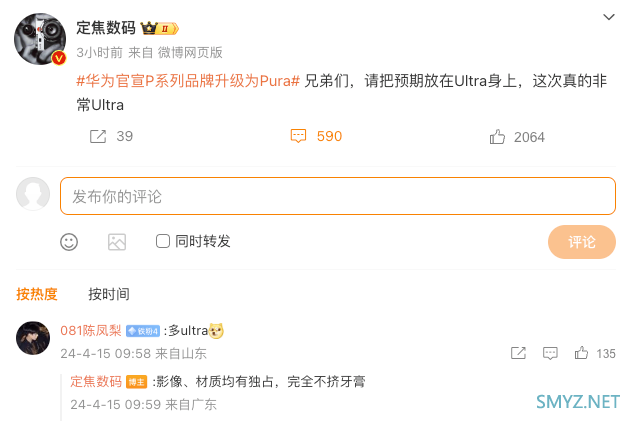This screenshot has width=633, height=421.
Task: Expand the post options chevron menu
Action: [609, 17]
